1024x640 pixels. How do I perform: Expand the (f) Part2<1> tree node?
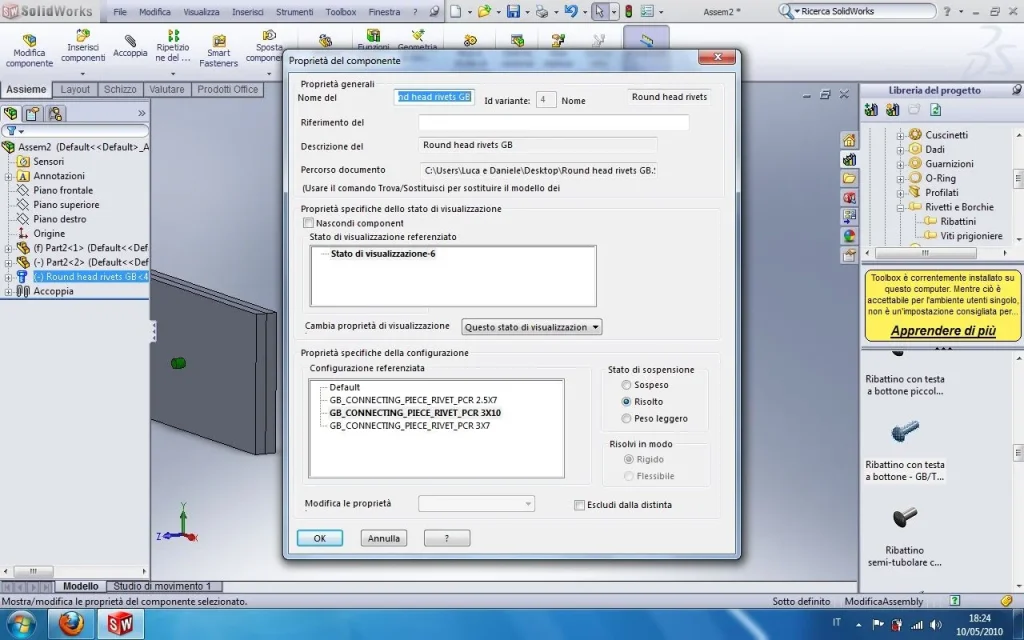pos(8,248)
